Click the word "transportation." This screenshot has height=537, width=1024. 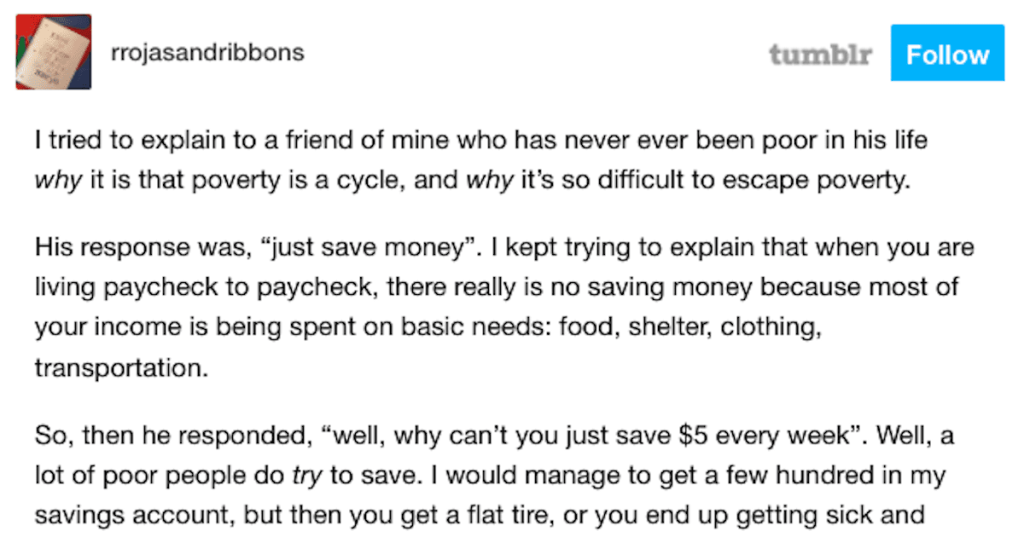point(121,368)
